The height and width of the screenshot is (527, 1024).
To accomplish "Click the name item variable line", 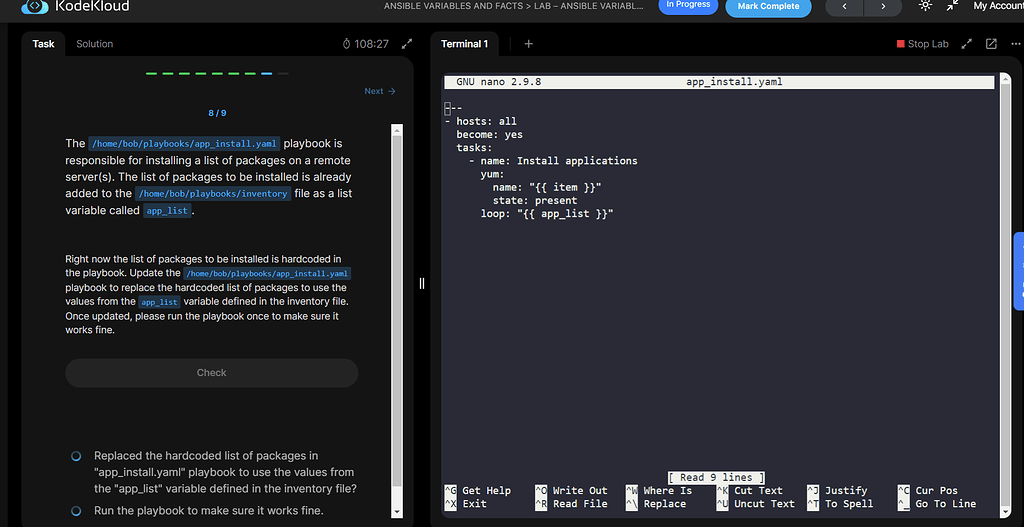I will tap(547, 187).
